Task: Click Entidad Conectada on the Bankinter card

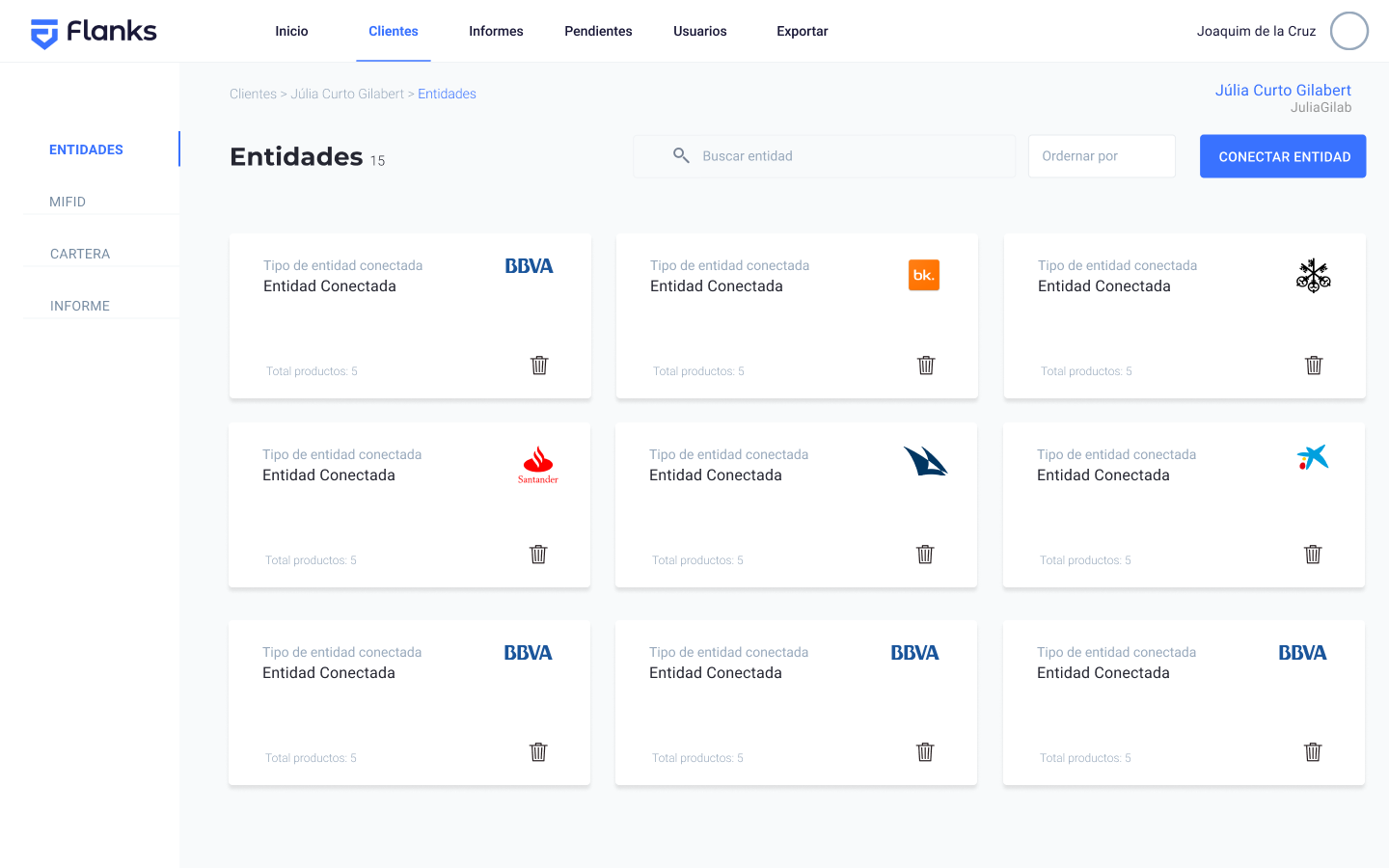Action: click(717, 286)
